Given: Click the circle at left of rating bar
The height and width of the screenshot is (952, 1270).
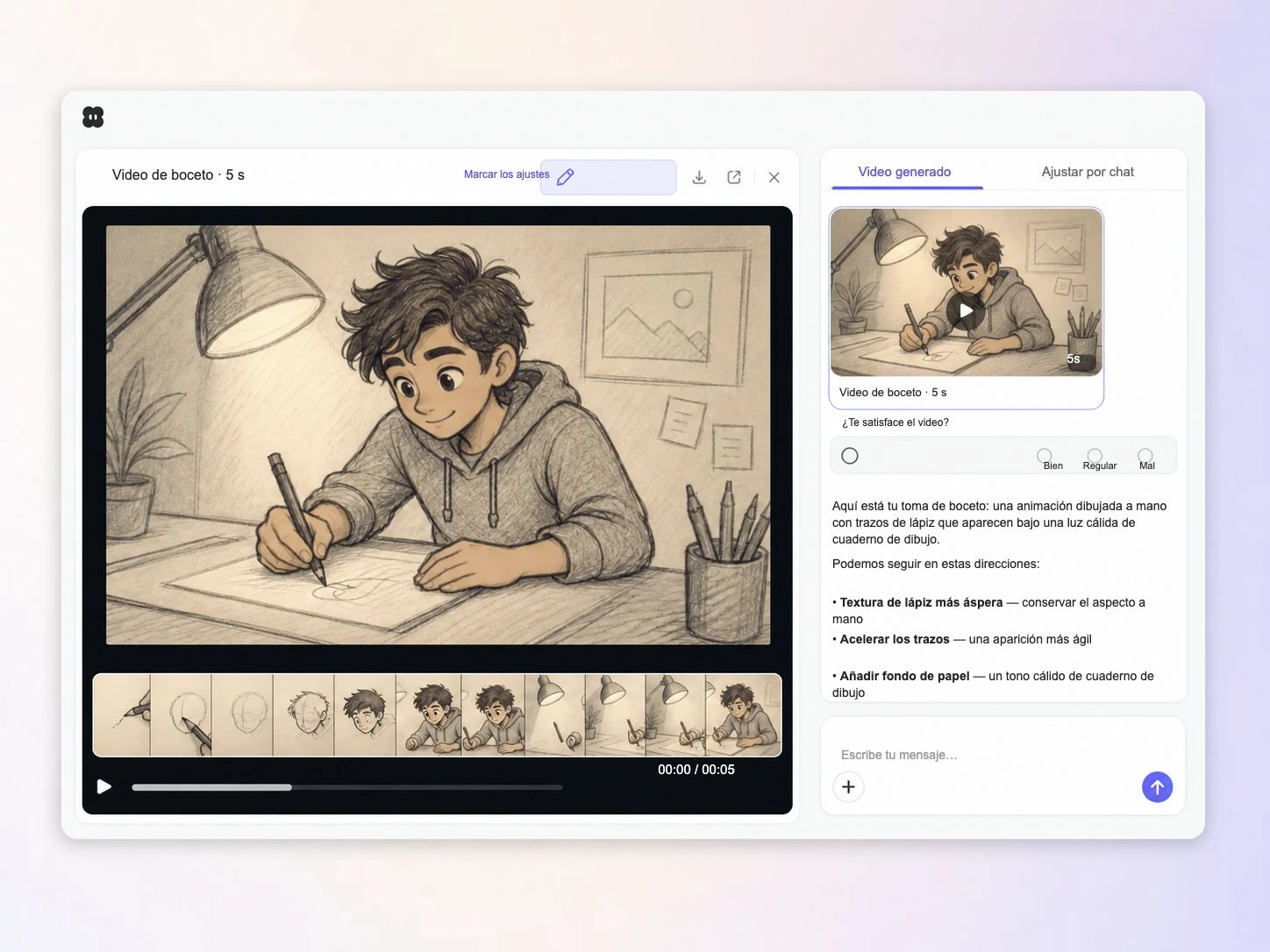Looking at the screenshot, I should pos(850,456).
